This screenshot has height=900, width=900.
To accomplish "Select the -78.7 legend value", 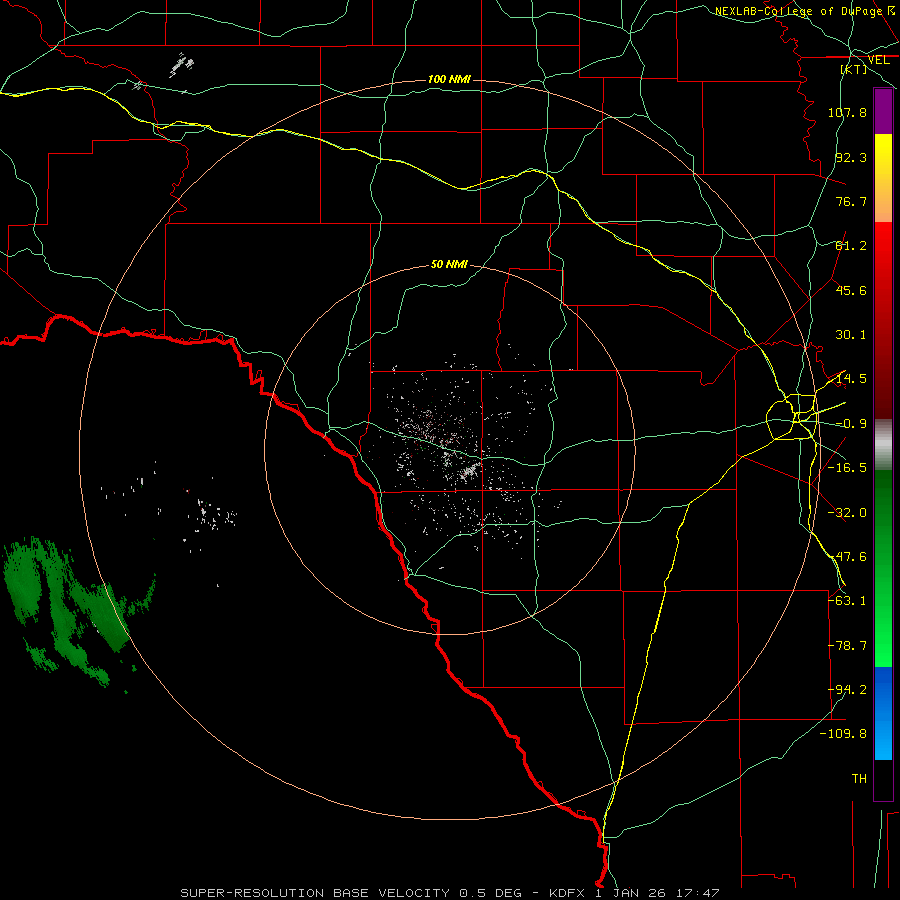I will pyautogui.click(x=847, y=646).
